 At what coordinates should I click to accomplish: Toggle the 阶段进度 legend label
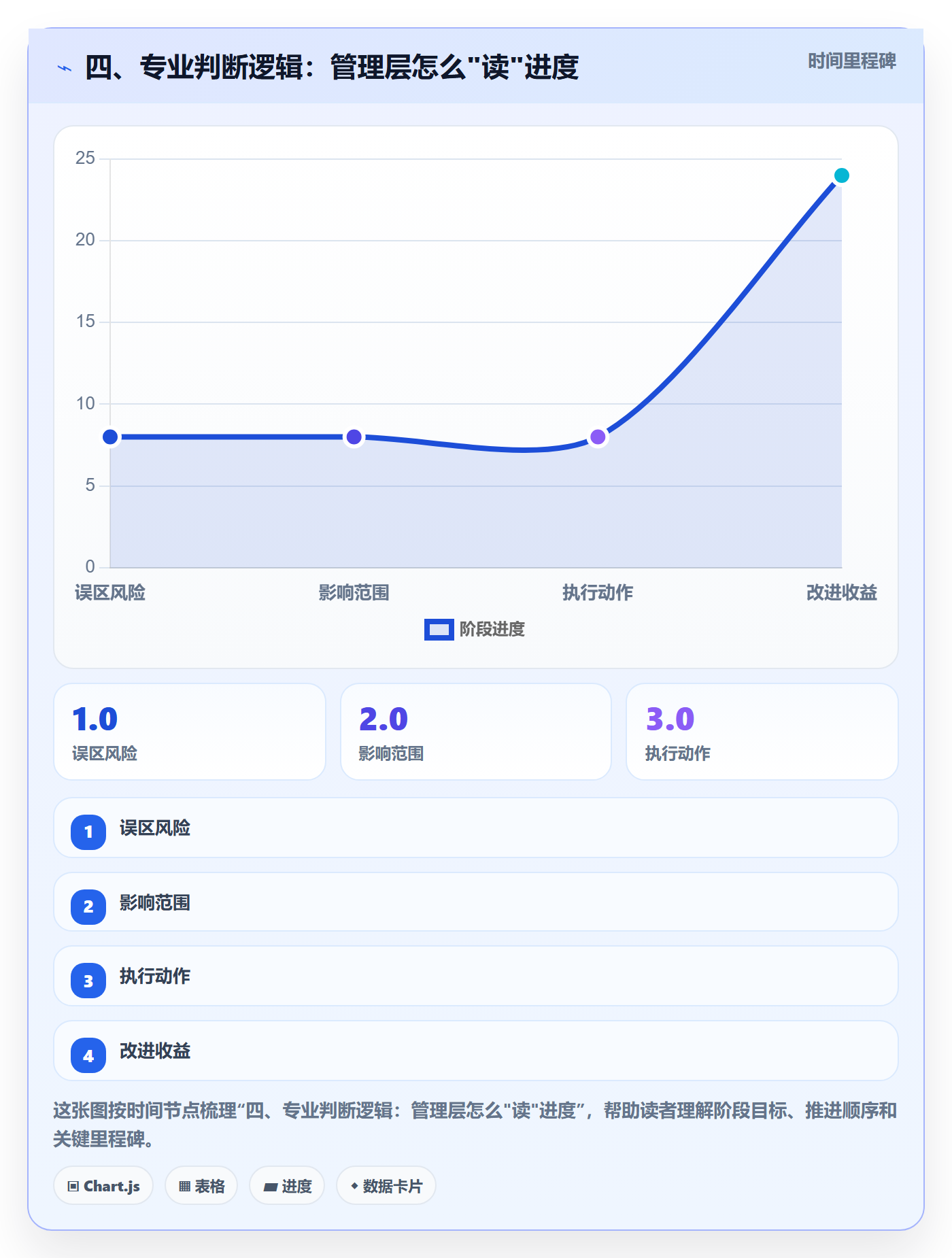click(492, 630)
